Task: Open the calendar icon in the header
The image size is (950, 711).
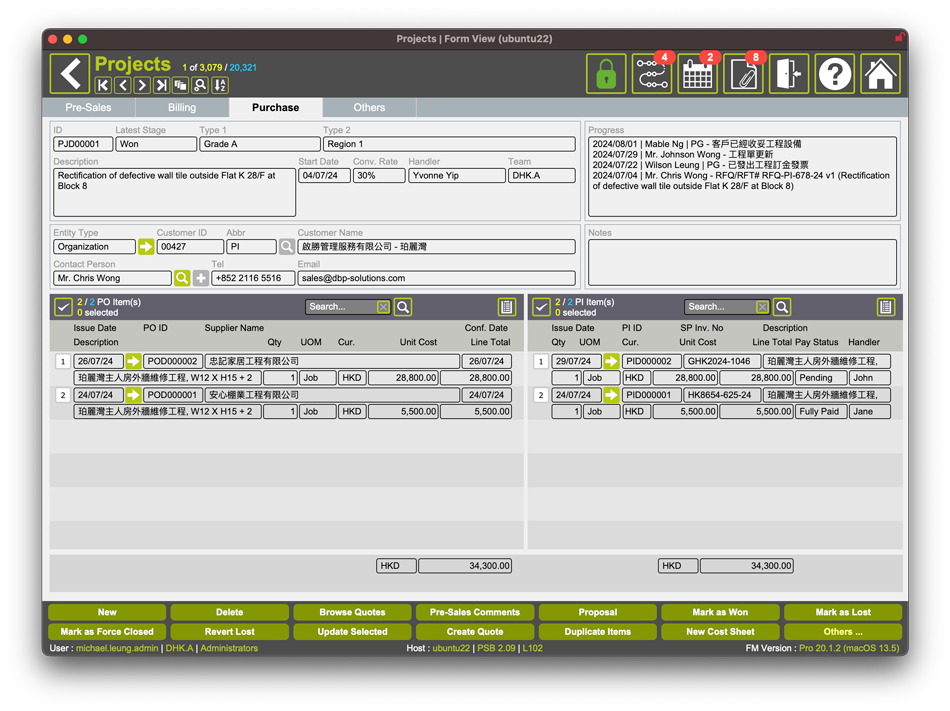Action: point(697,75)
